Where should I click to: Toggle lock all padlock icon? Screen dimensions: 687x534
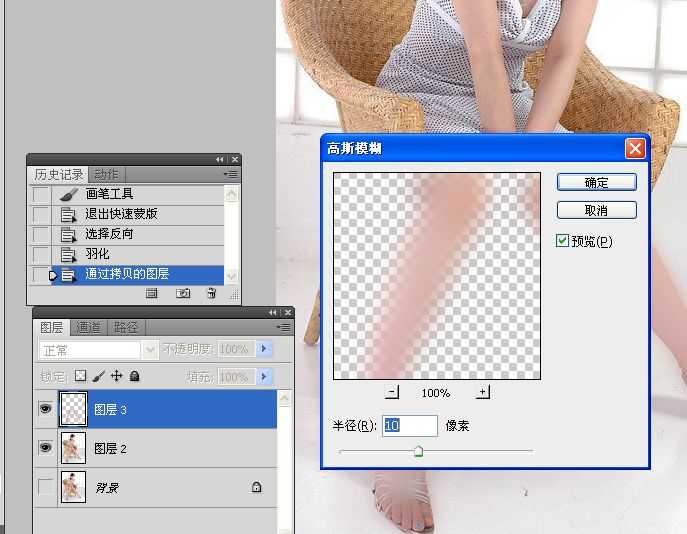tap(135, 375)
